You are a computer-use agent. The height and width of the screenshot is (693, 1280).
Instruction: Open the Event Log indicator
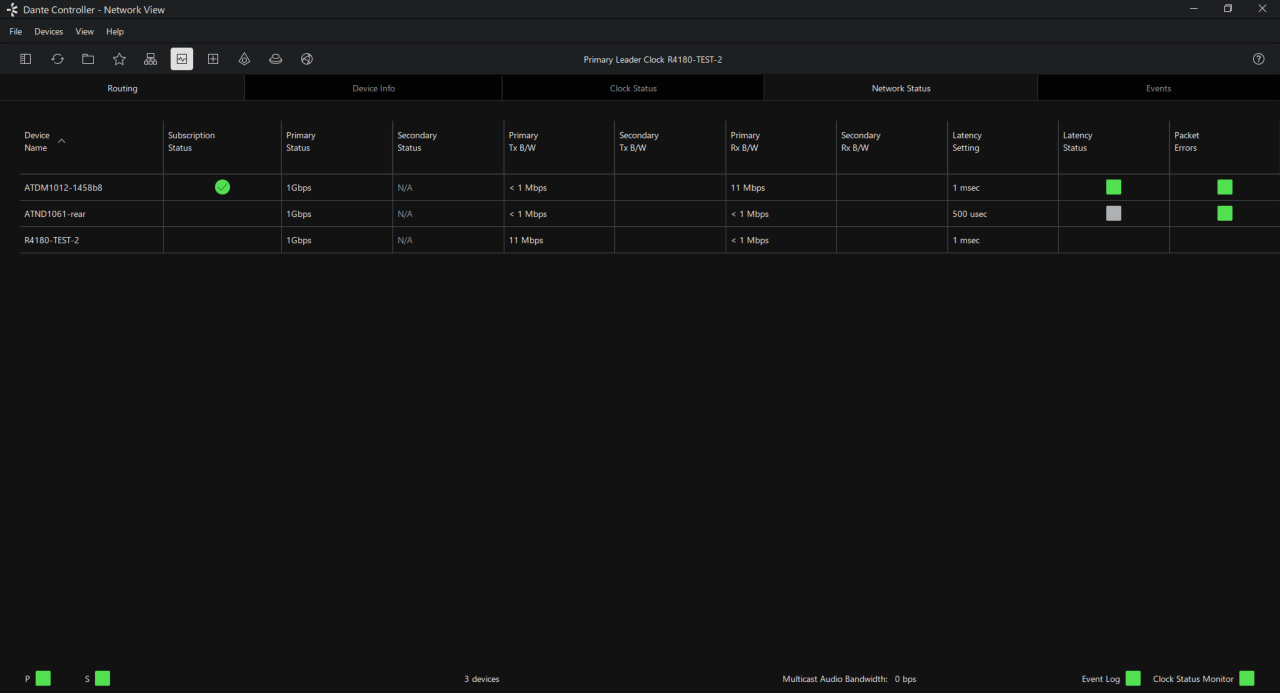click(x=1133, y=678)
